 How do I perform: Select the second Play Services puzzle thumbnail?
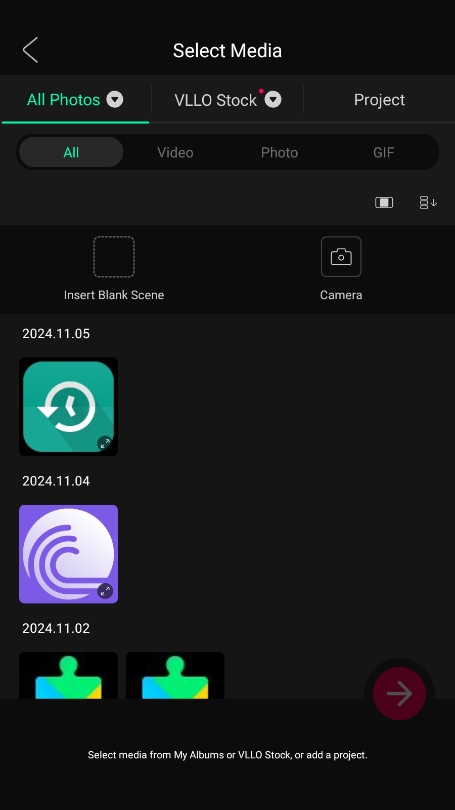[175, 676]
